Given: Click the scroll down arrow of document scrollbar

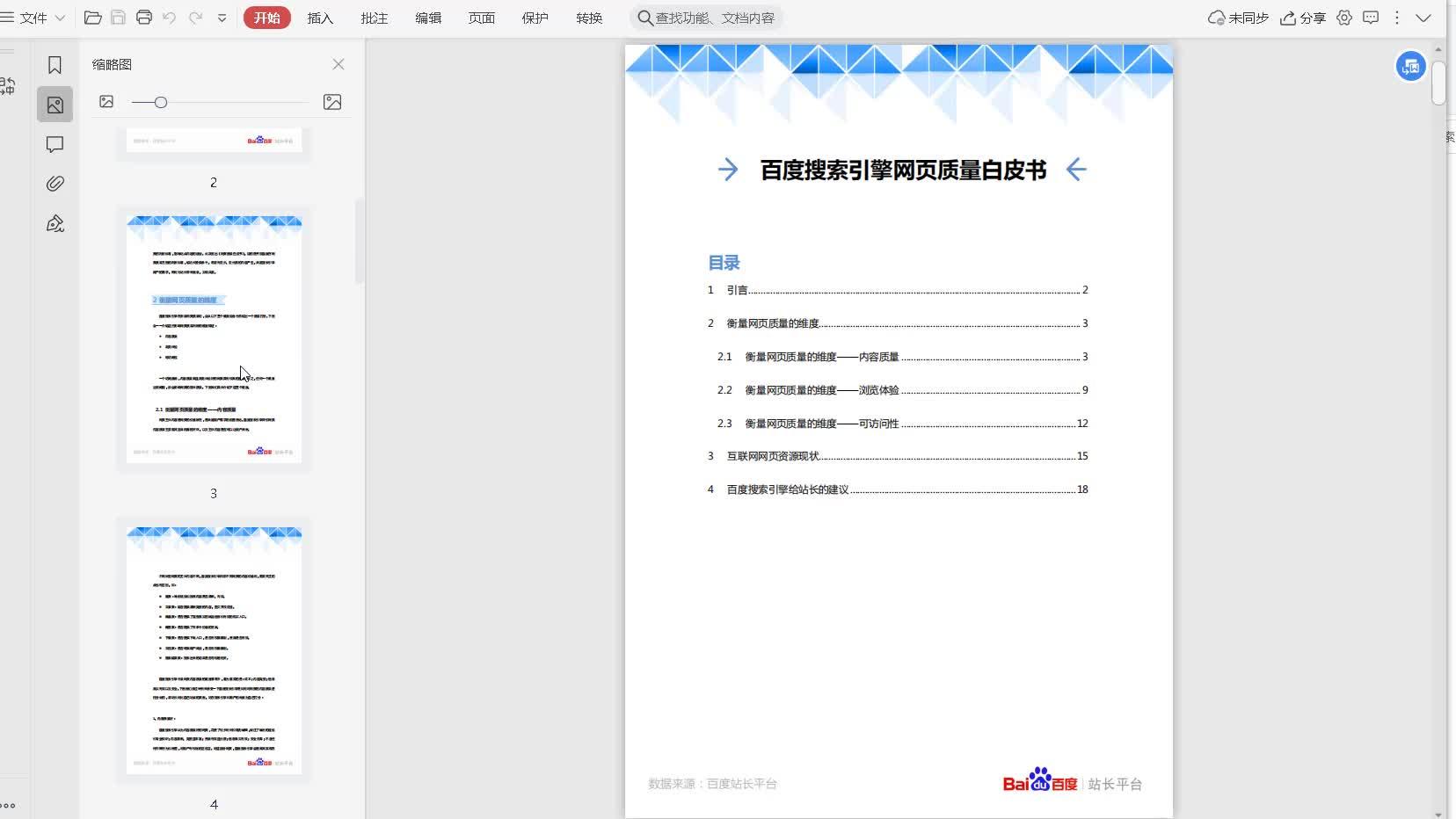Looking at the screenshot, I should pyautogui.click(x=1438, y=813).
